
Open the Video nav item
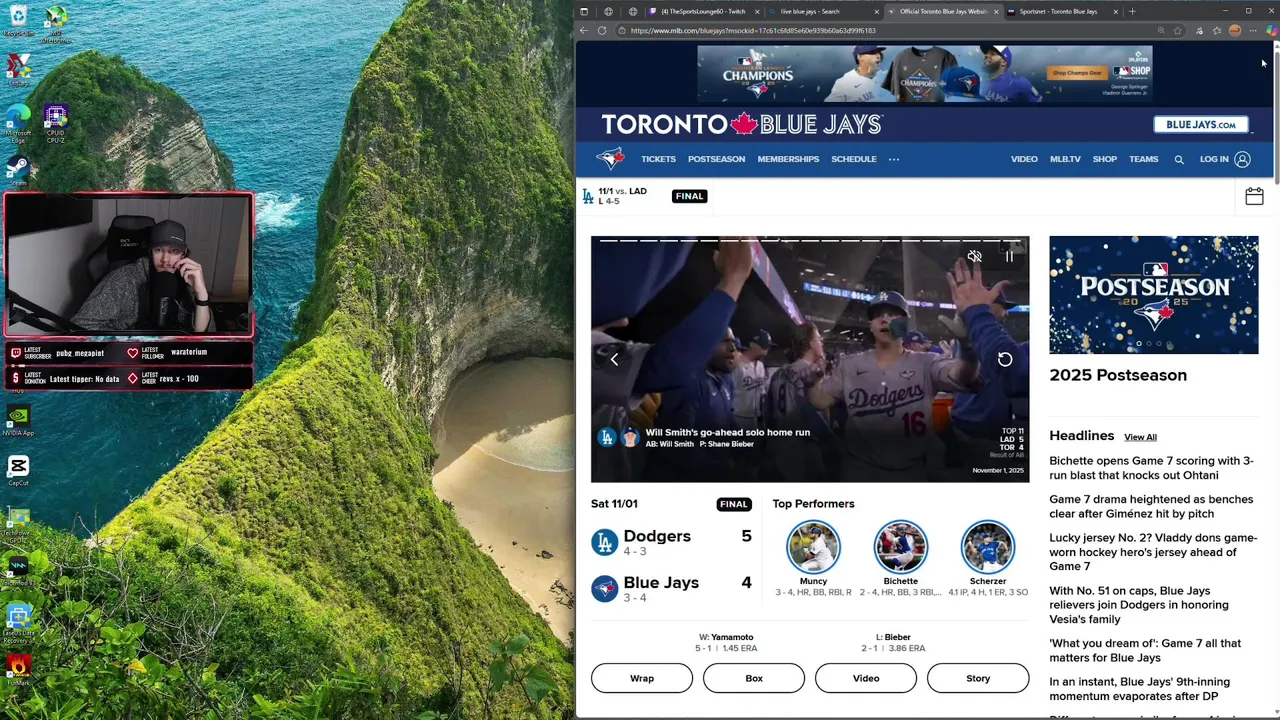tap(1024, 159)
